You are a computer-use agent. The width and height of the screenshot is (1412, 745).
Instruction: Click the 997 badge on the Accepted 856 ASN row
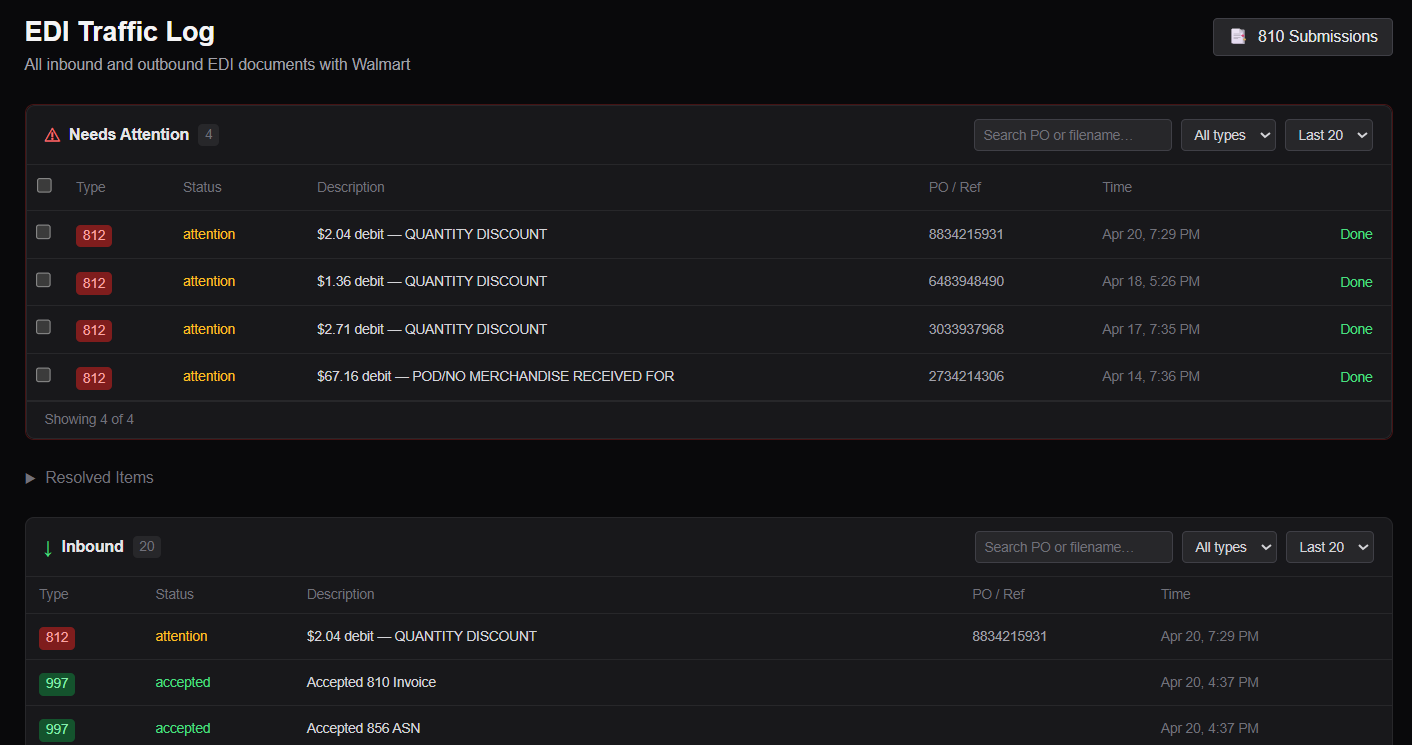(57, 729)
